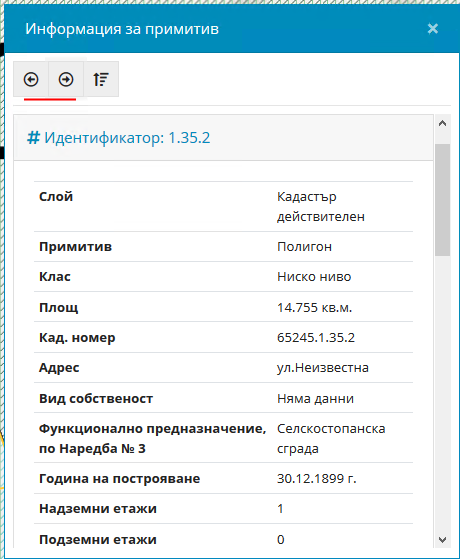This screenshot has width=460, height=559.
Task: Click the Адрес value ул.Неизвестна
Action: (323, 368)
